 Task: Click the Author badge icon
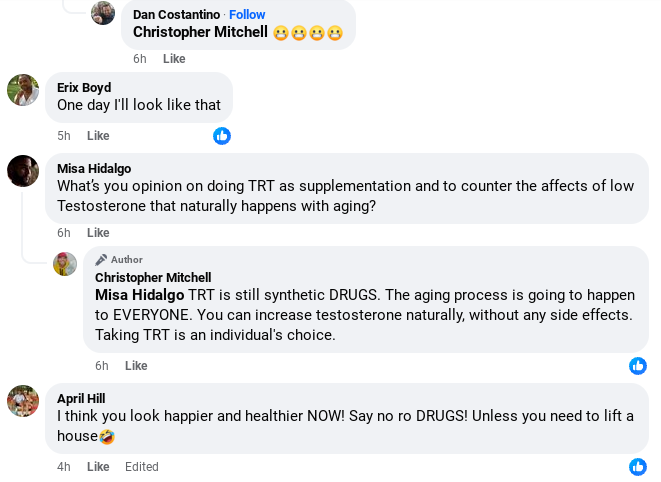(101, 260)
